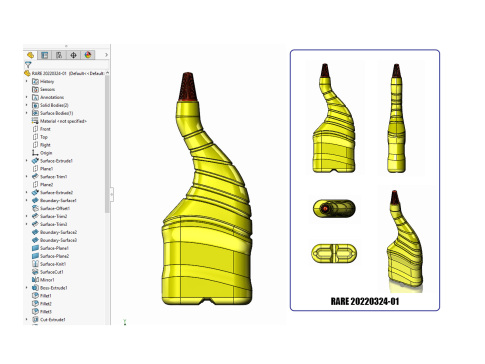The height and width of the screenshot is (364, 485).
Task: Expand the Surface-Extrude1 feature
Action: pyautogui.click(x=27, y=161)
